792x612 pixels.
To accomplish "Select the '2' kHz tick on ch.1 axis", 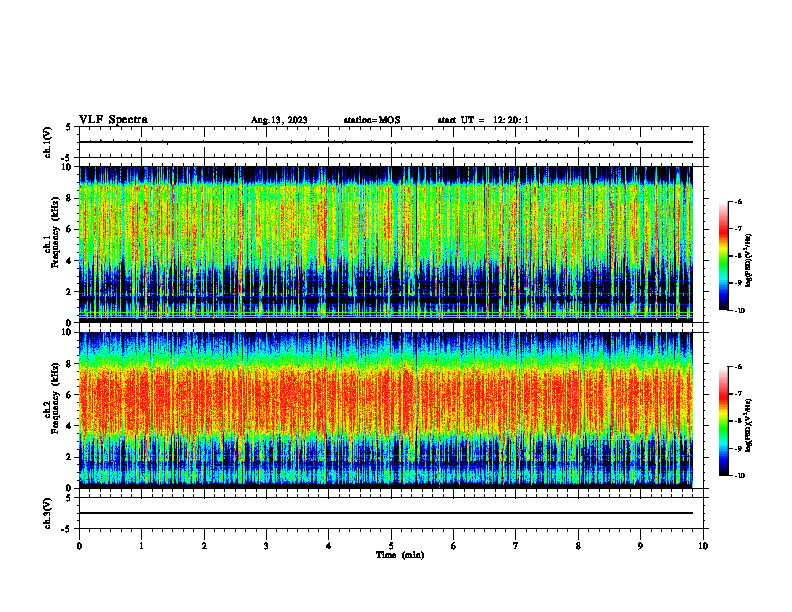I will 70,292.
